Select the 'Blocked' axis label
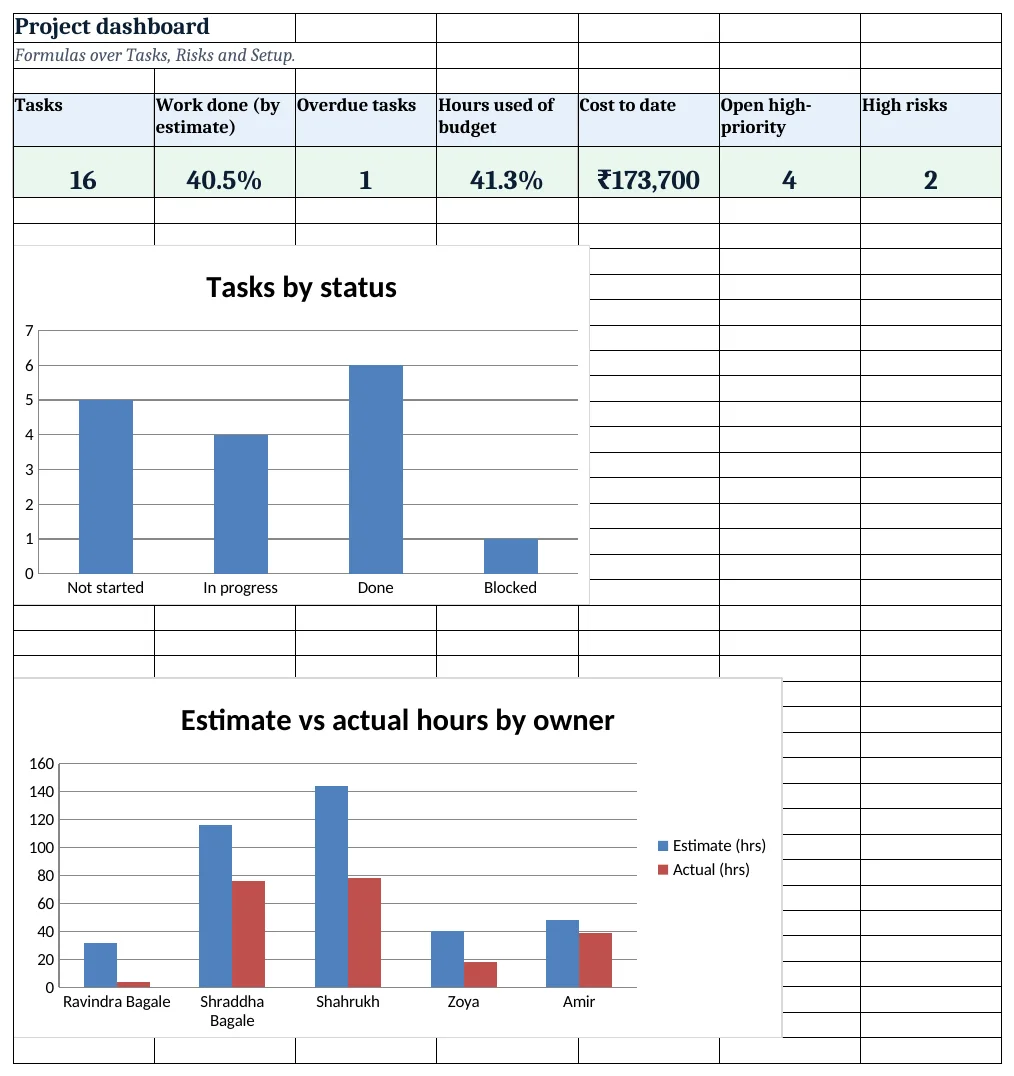 (x=510, y=588)
